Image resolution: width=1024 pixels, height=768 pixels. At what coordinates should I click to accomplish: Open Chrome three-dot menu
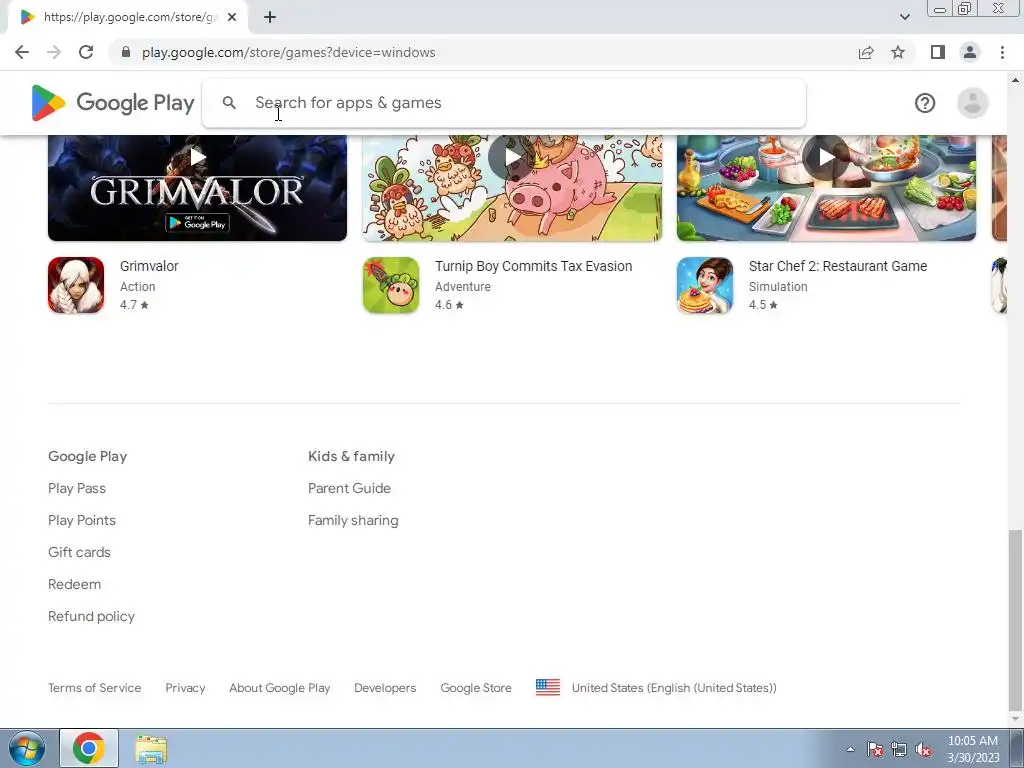click(x=1002, y=52)
